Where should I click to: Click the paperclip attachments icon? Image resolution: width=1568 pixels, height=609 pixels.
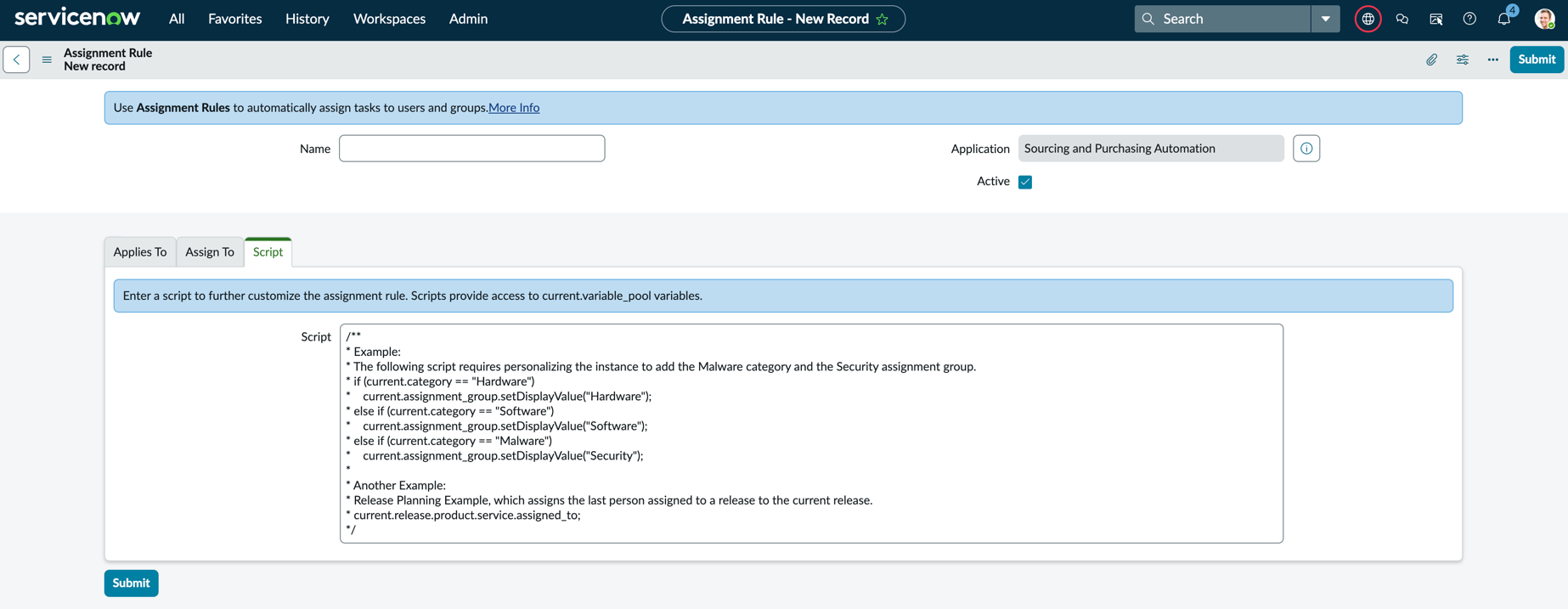click(x=1432, y=59)
